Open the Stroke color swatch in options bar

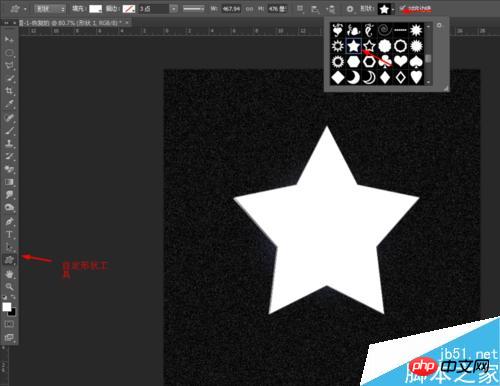[129, 9]
